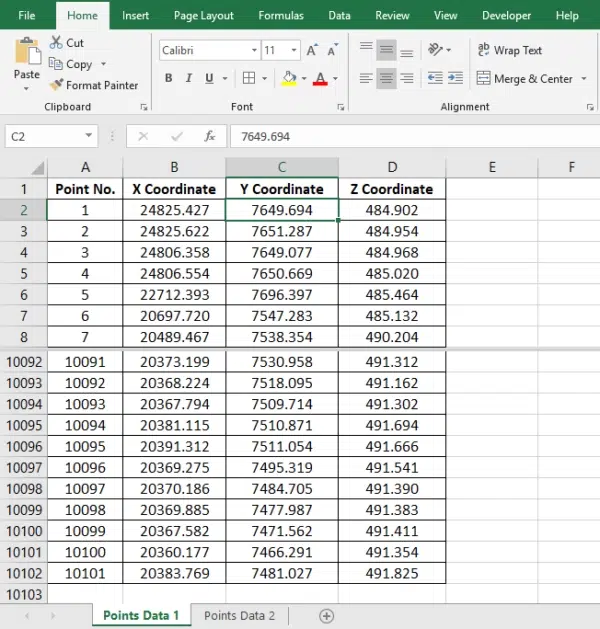This screenshot has width=600, height=629.
Task: Open the font name dropdown
Action: pos(254,50)
